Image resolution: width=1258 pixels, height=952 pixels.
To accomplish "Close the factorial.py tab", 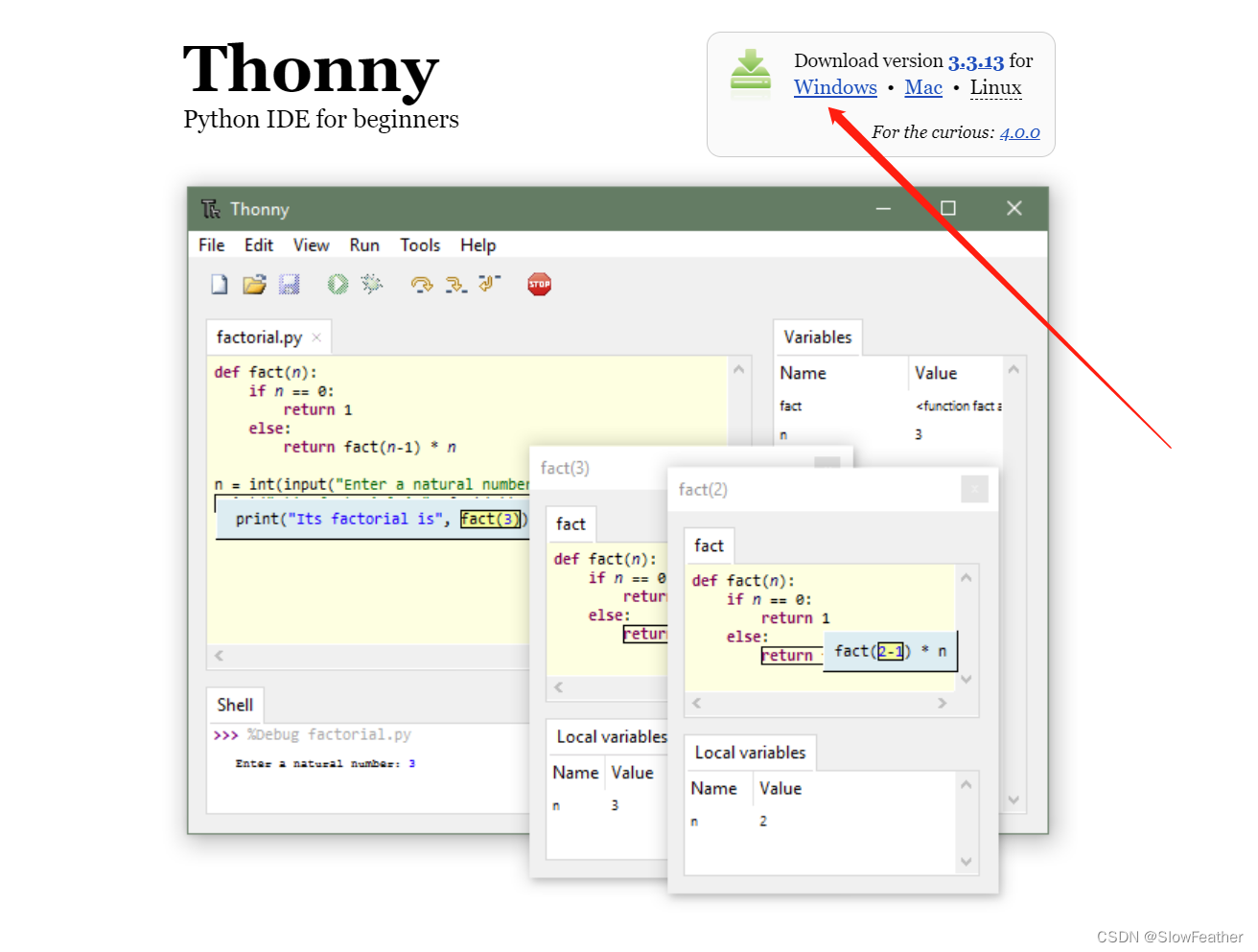I will 316,337.
